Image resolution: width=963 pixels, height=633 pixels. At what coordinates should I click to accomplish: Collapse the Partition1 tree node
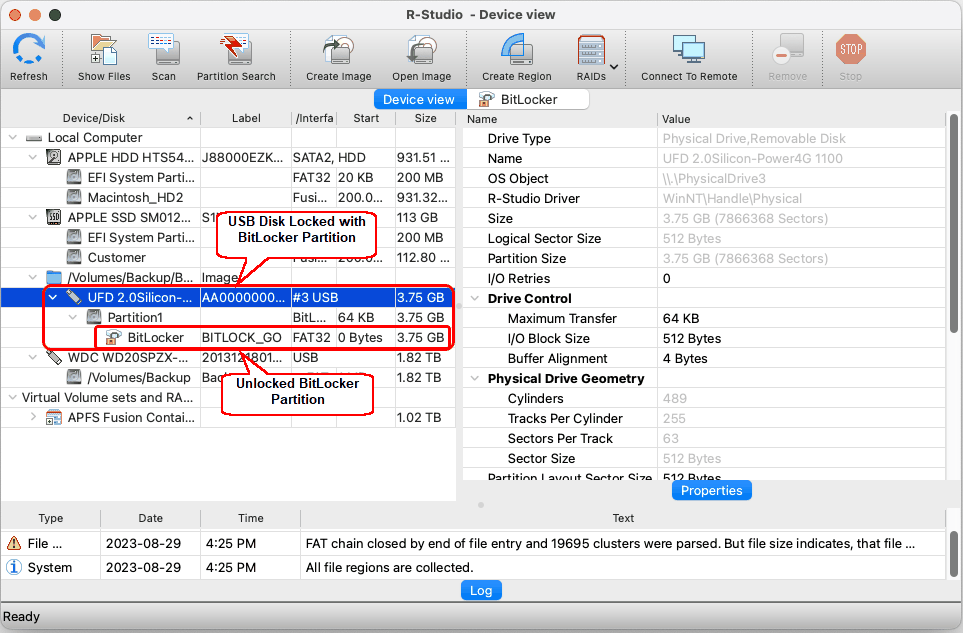click(73, 317)
